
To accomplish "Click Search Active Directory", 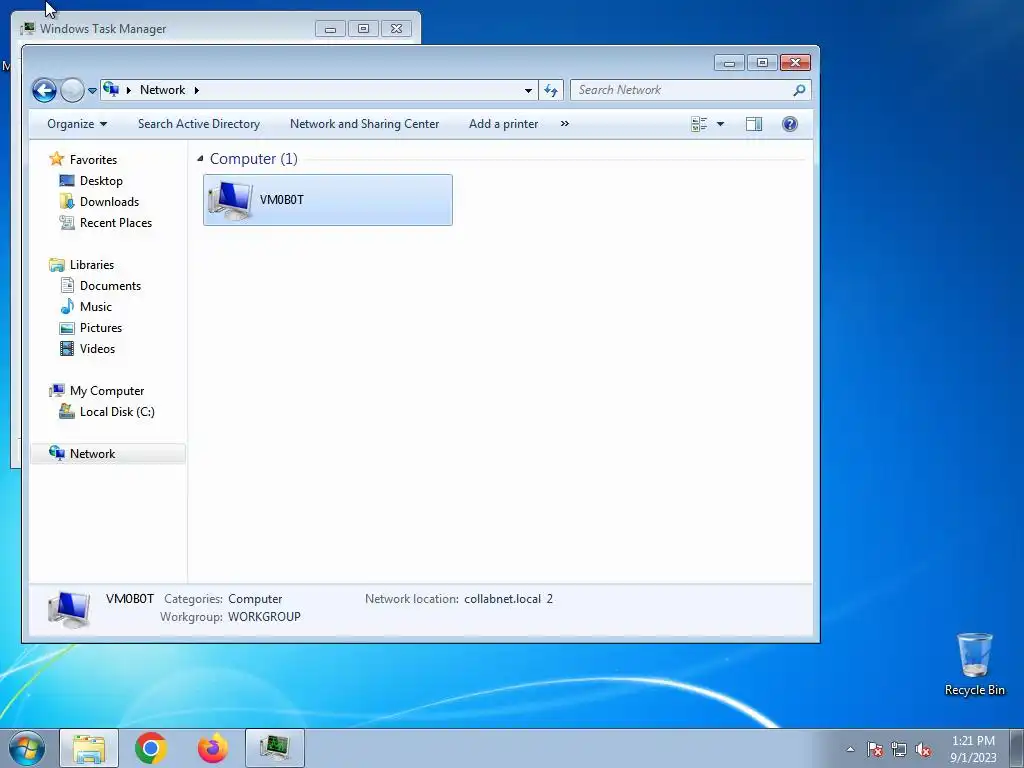I will click(x=199, y=124).
